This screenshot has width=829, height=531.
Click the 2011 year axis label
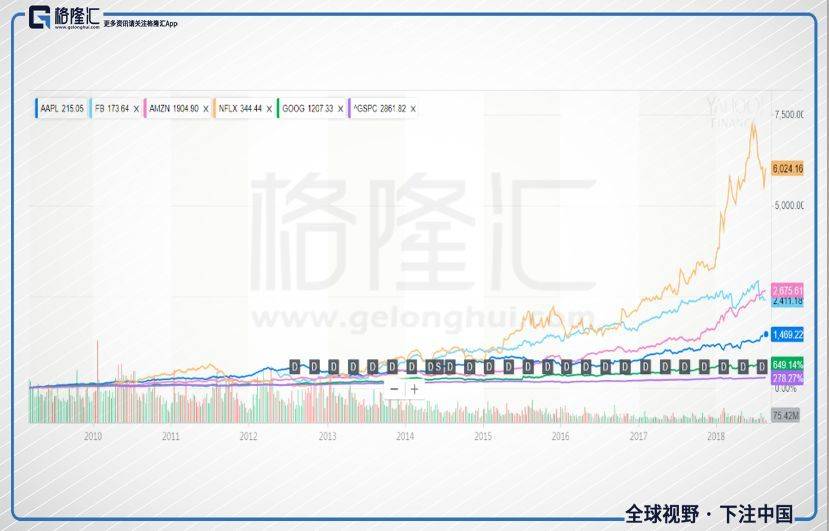point(171,436)
